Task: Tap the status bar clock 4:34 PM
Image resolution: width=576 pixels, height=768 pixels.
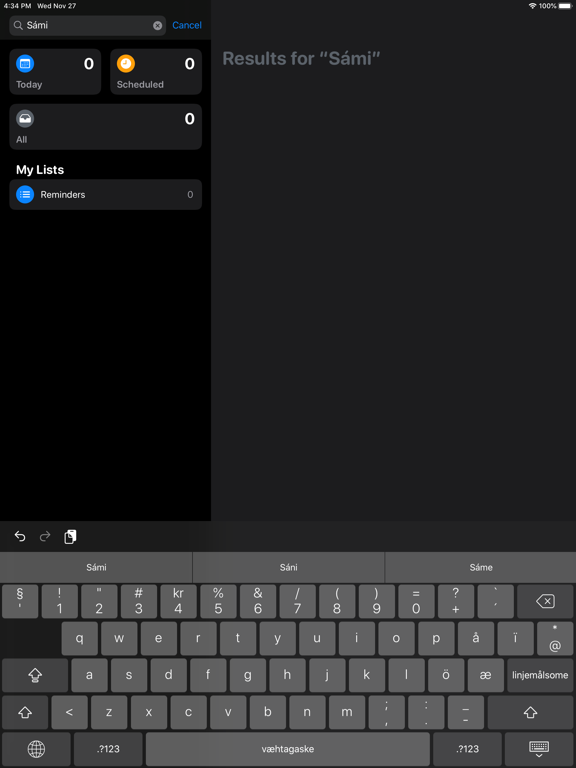Action: pyautogui.click(x=17, y=6)
